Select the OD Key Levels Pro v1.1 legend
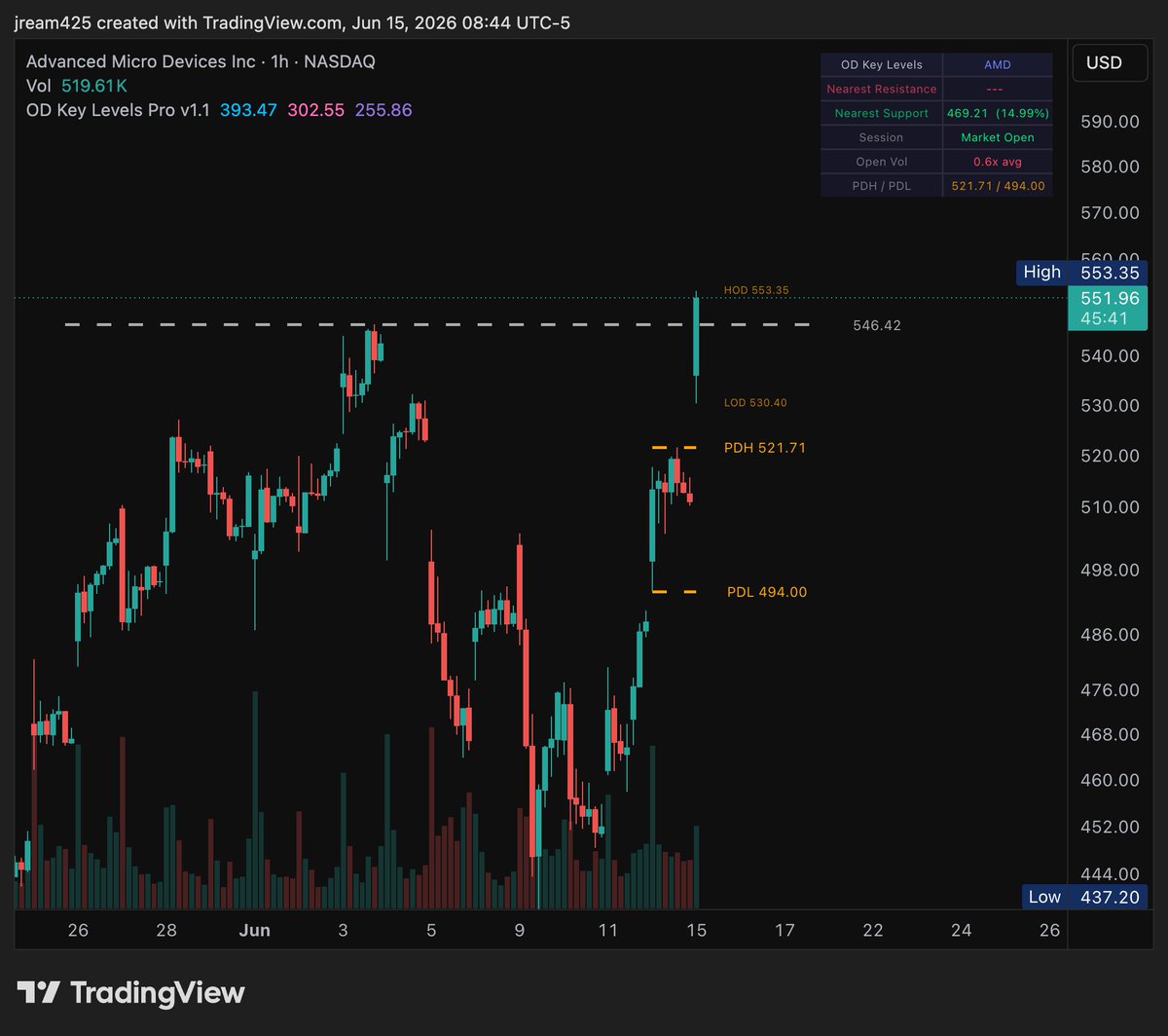Image resolution: width=1168 pixels, height=1036 pixels. 118,110
